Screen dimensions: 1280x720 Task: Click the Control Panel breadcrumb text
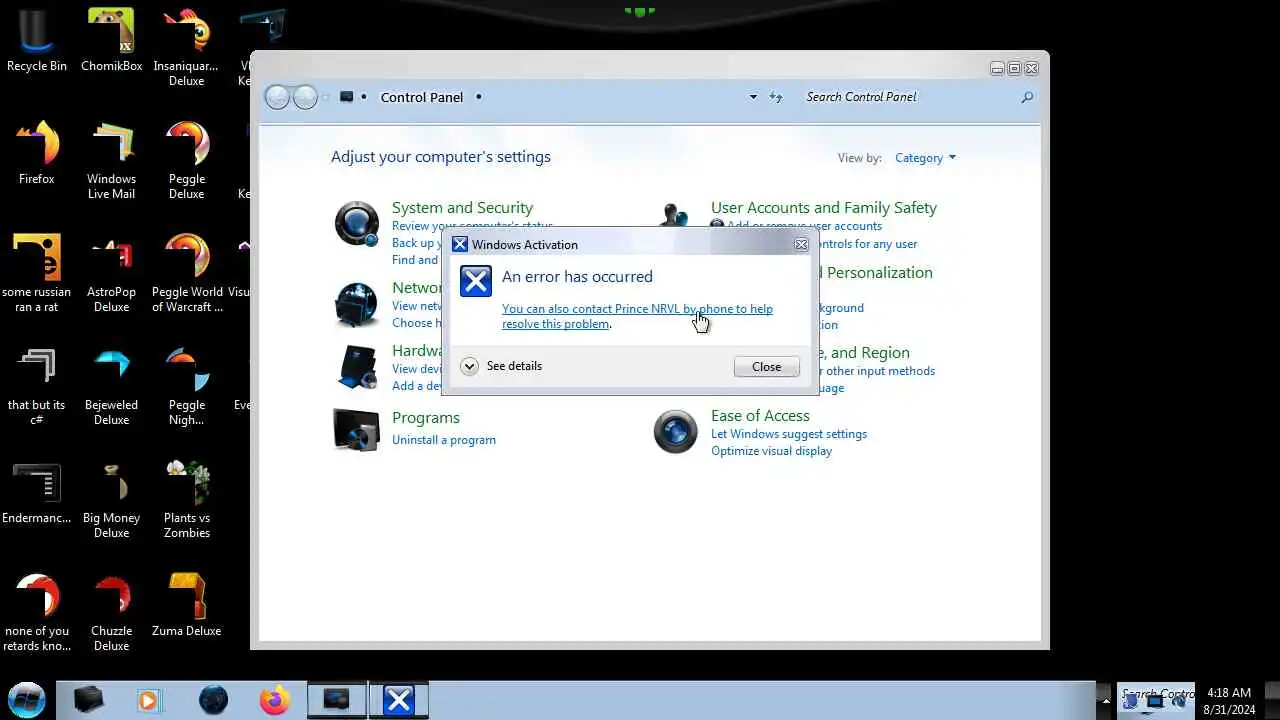pyautogui.click(x=422, y=97)
